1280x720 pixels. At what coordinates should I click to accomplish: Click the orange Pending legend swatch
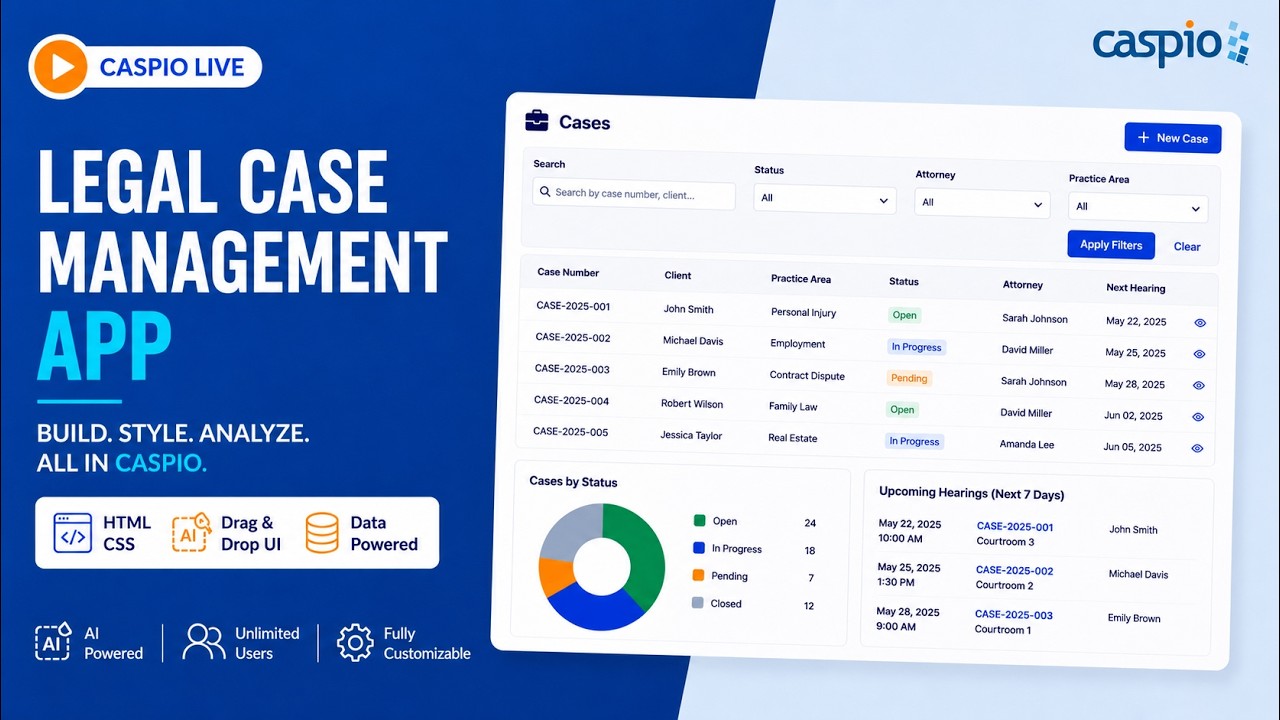tap(698, 575)
